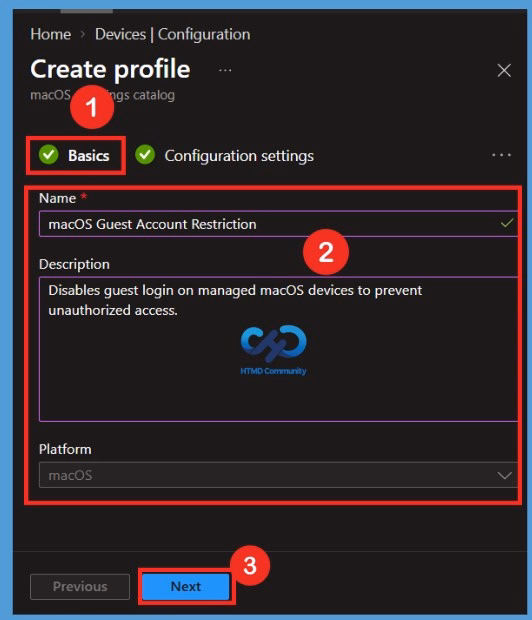Open the ellipsis menu beside Create profile title

pyautogui.click(x=225, y=71)
